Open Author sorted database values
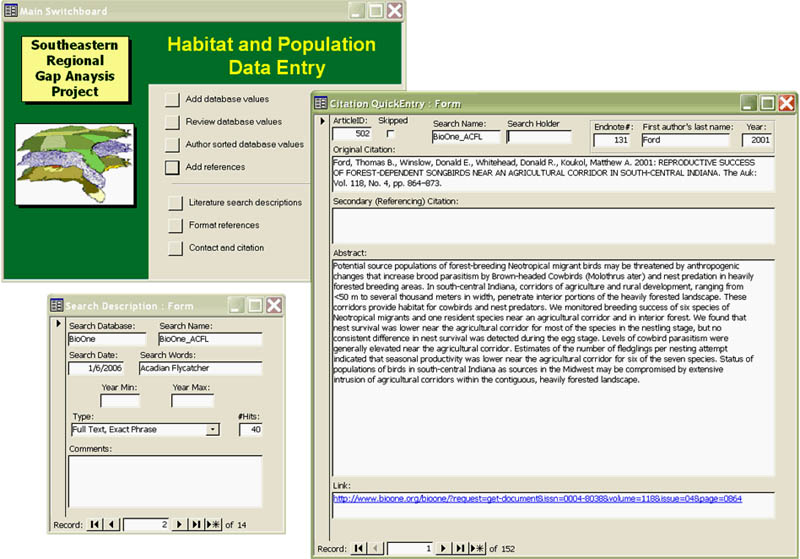This screenshot has height=559, width=800. coord(172,145)
